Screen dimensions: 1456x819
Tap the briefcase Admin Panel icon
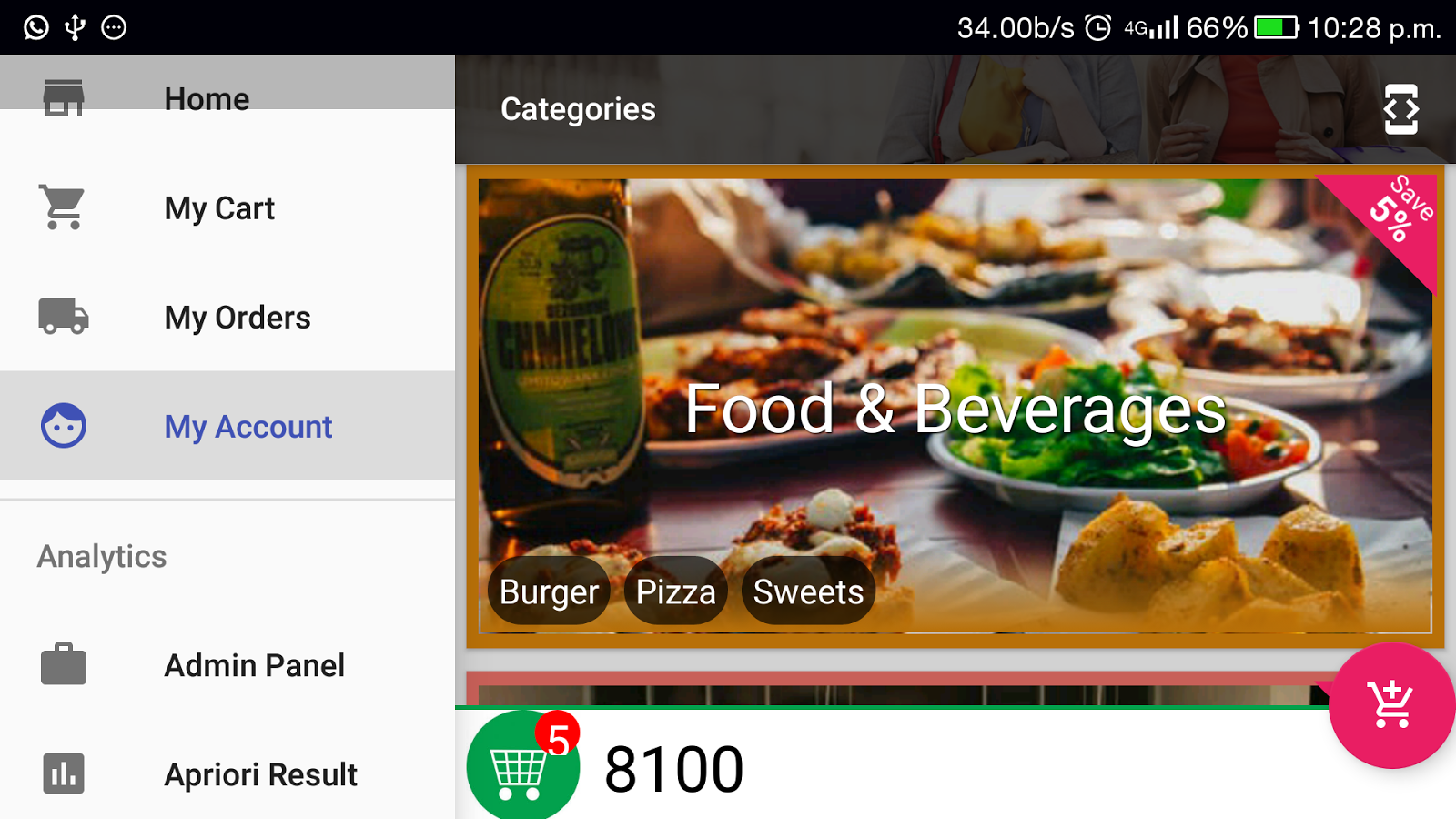[x=64, y=663]
